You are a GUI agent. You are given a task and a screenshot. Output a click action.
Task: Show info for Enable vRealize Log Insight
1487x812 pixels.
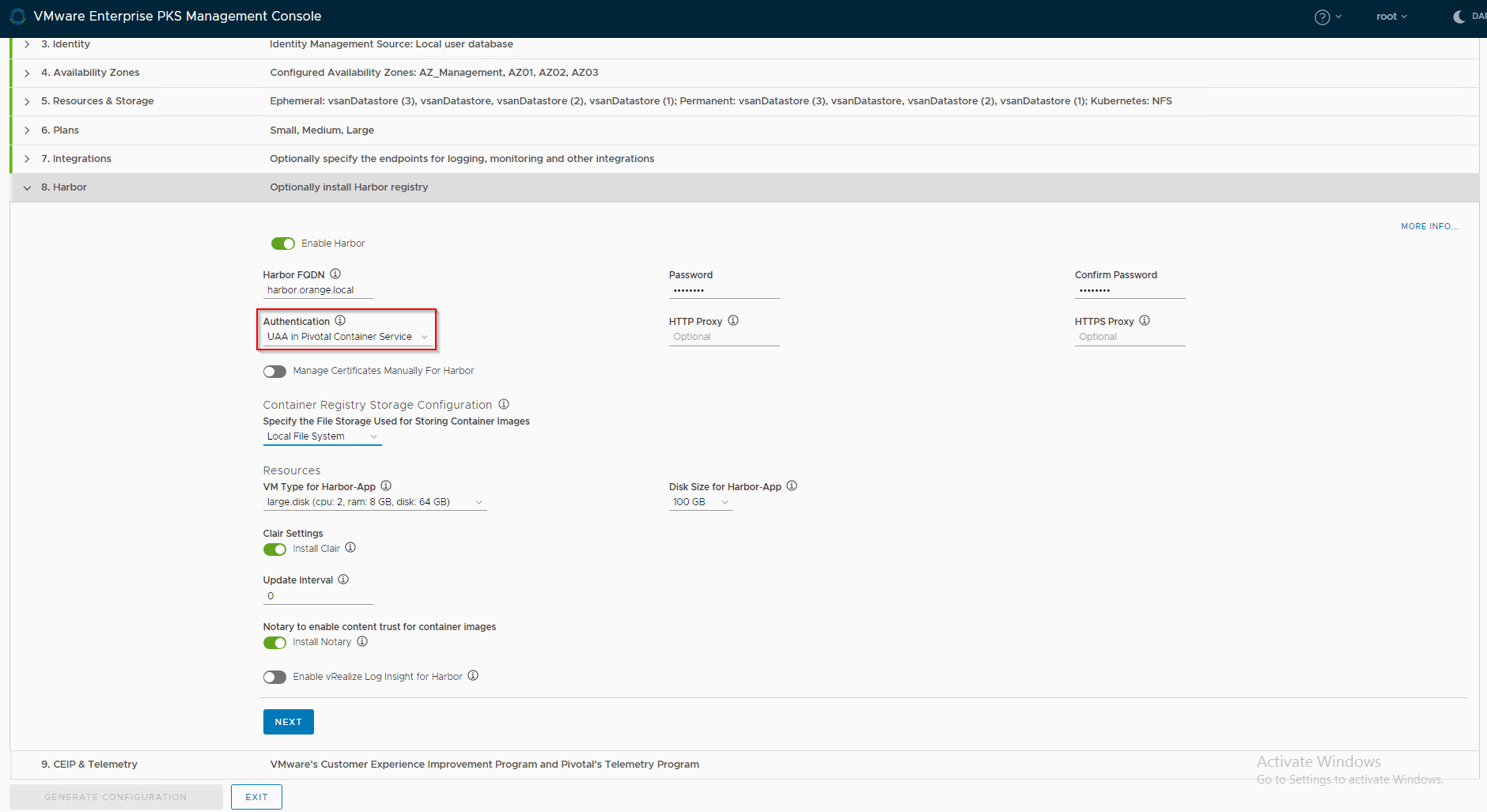[x=473, y=675]
